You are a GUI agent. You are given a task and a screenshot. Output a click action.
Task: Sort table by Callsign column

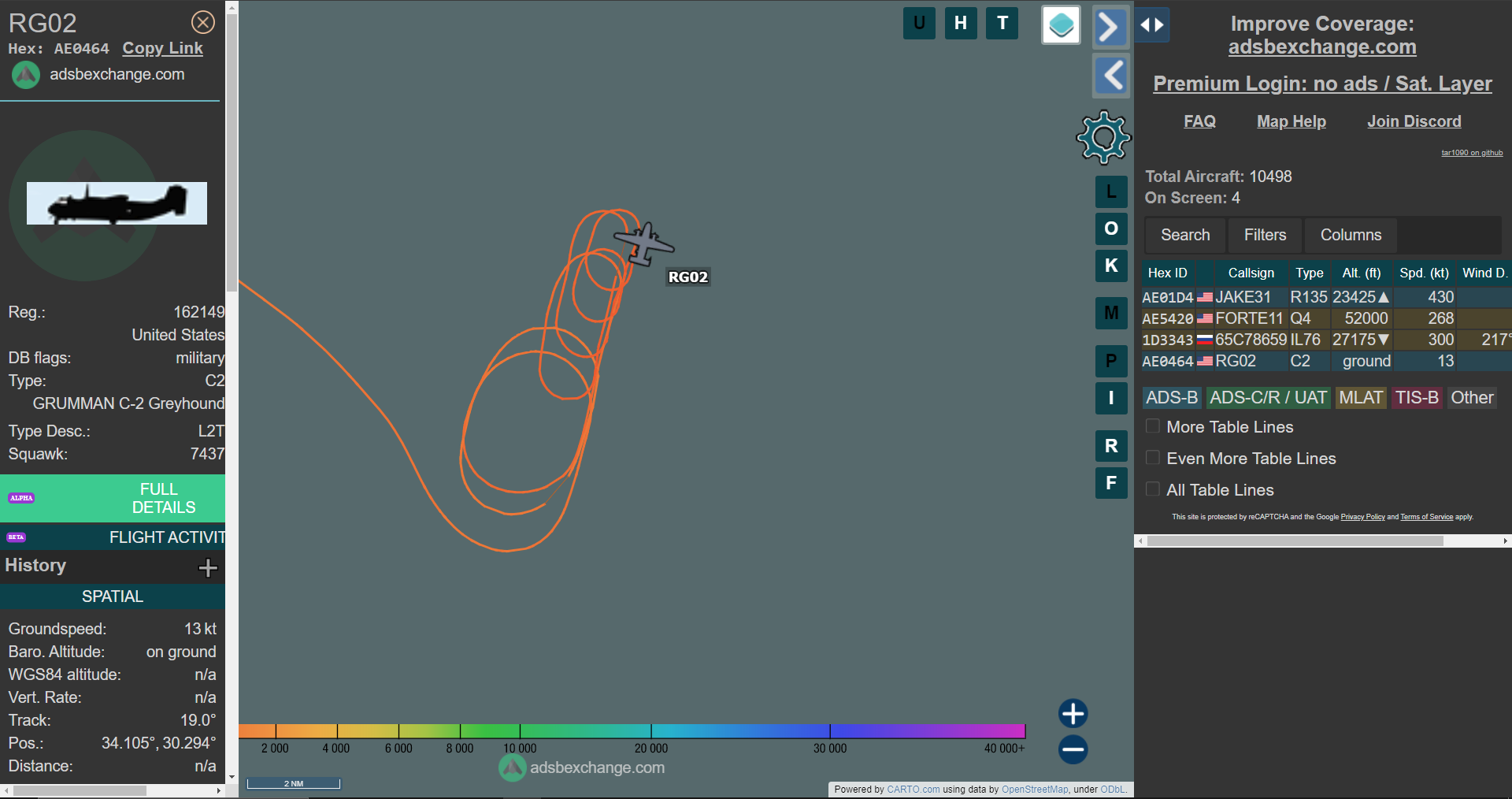(1251, 273)
